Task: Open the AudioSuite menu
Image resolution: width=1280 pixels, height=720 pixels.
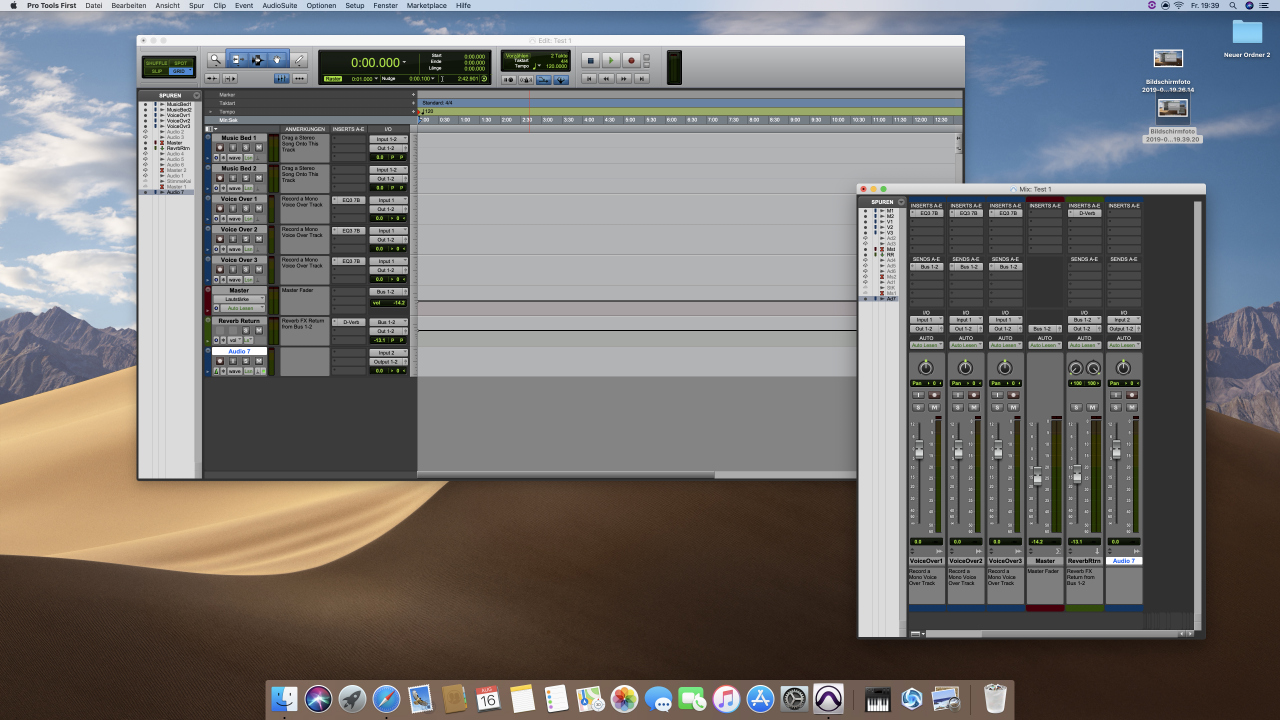Action: pyautogui.click(x=280, y=5)
